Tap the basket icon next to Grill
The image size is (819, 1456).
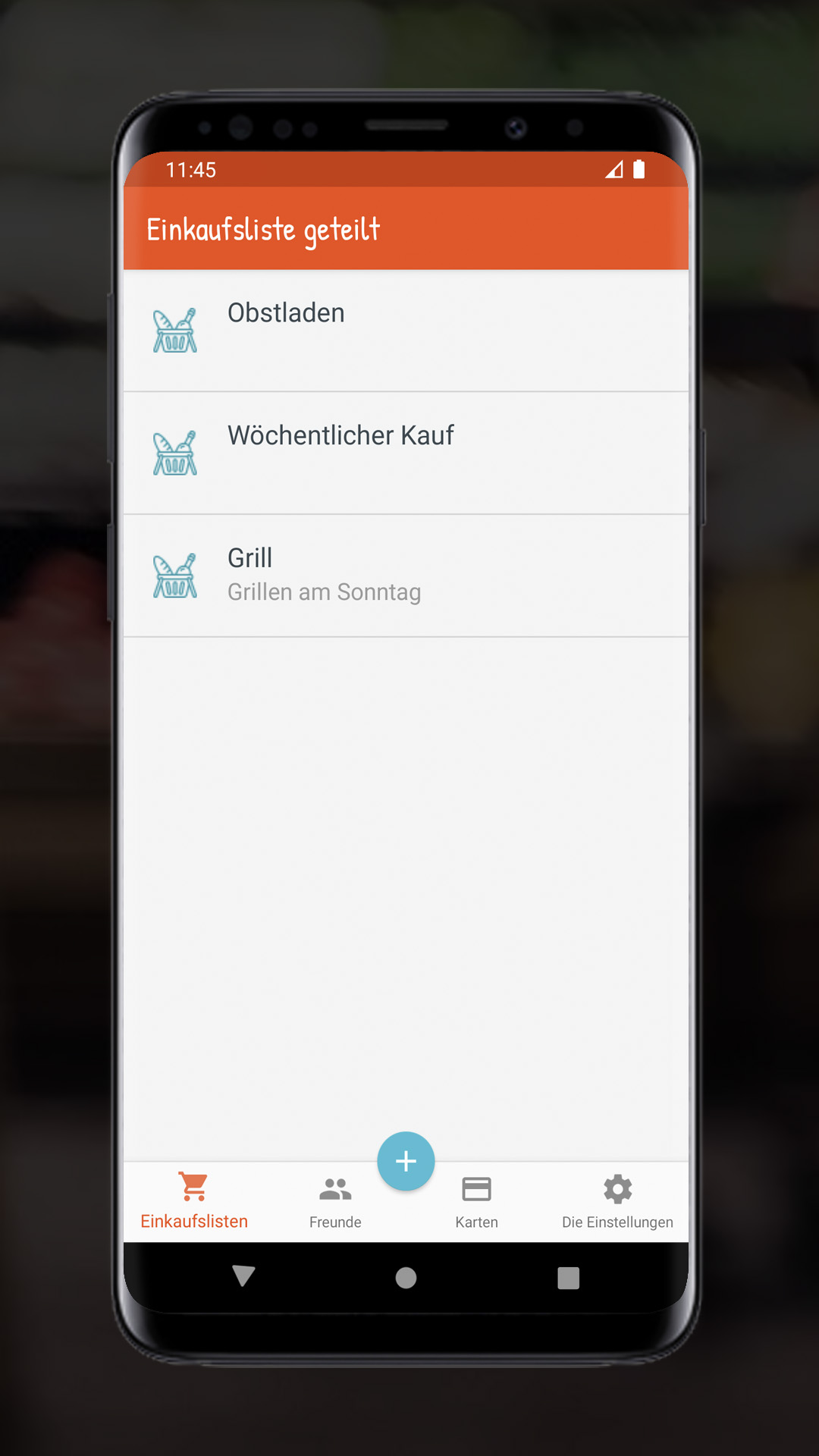175,576
